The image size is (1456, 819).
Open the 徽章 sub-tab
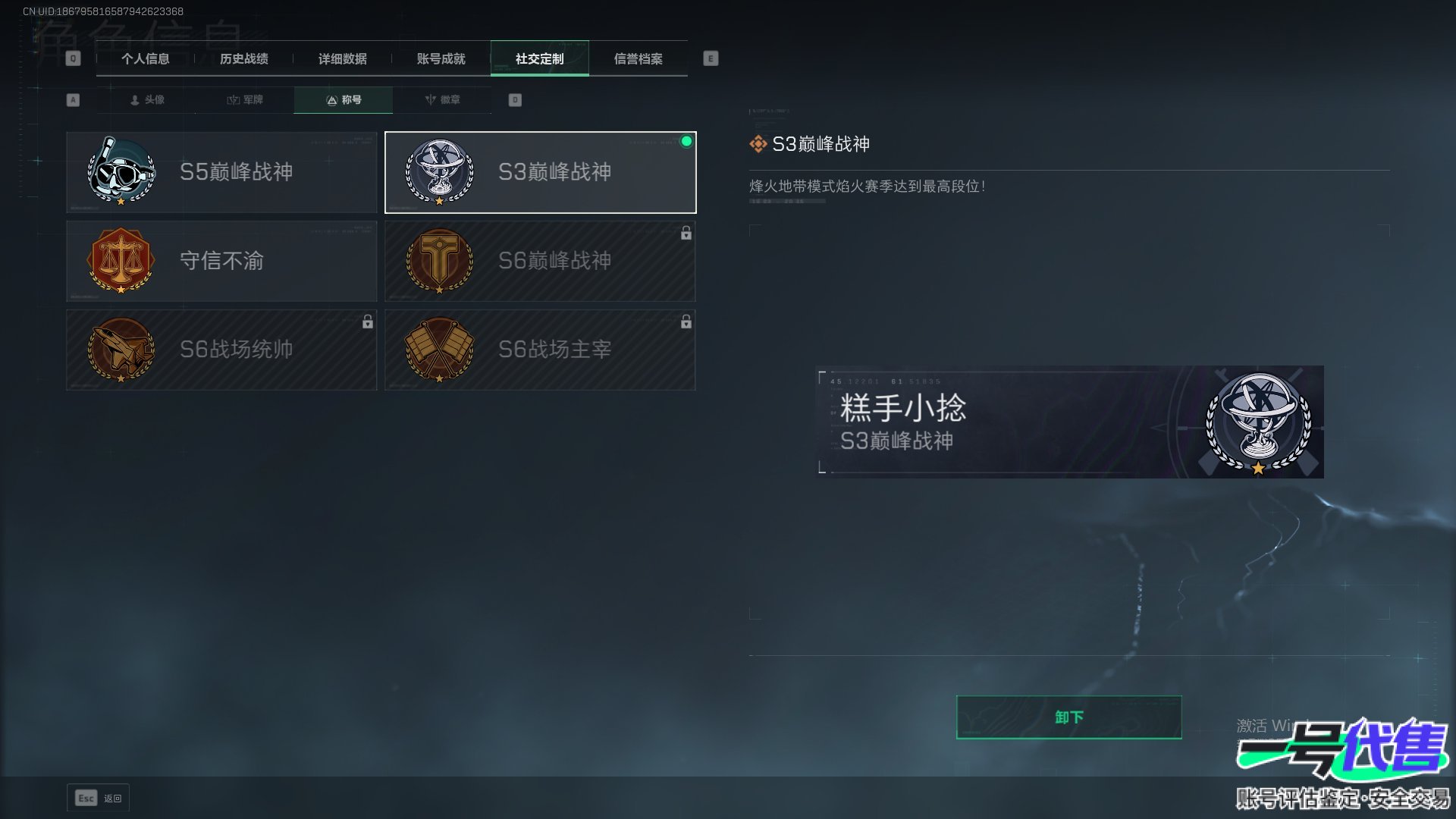pos(442,100)
